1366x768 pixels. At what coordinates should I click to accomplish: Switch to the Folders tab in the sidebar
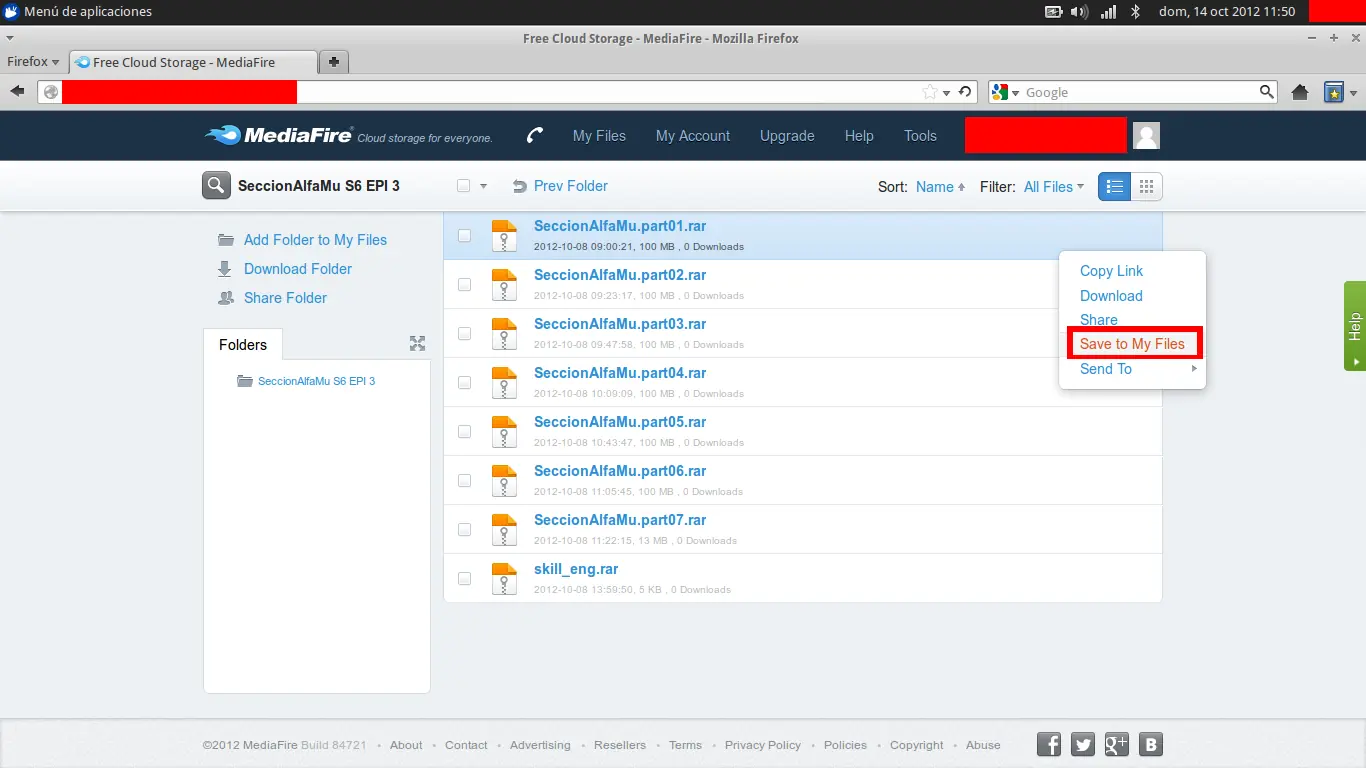[x=243, y=345]
